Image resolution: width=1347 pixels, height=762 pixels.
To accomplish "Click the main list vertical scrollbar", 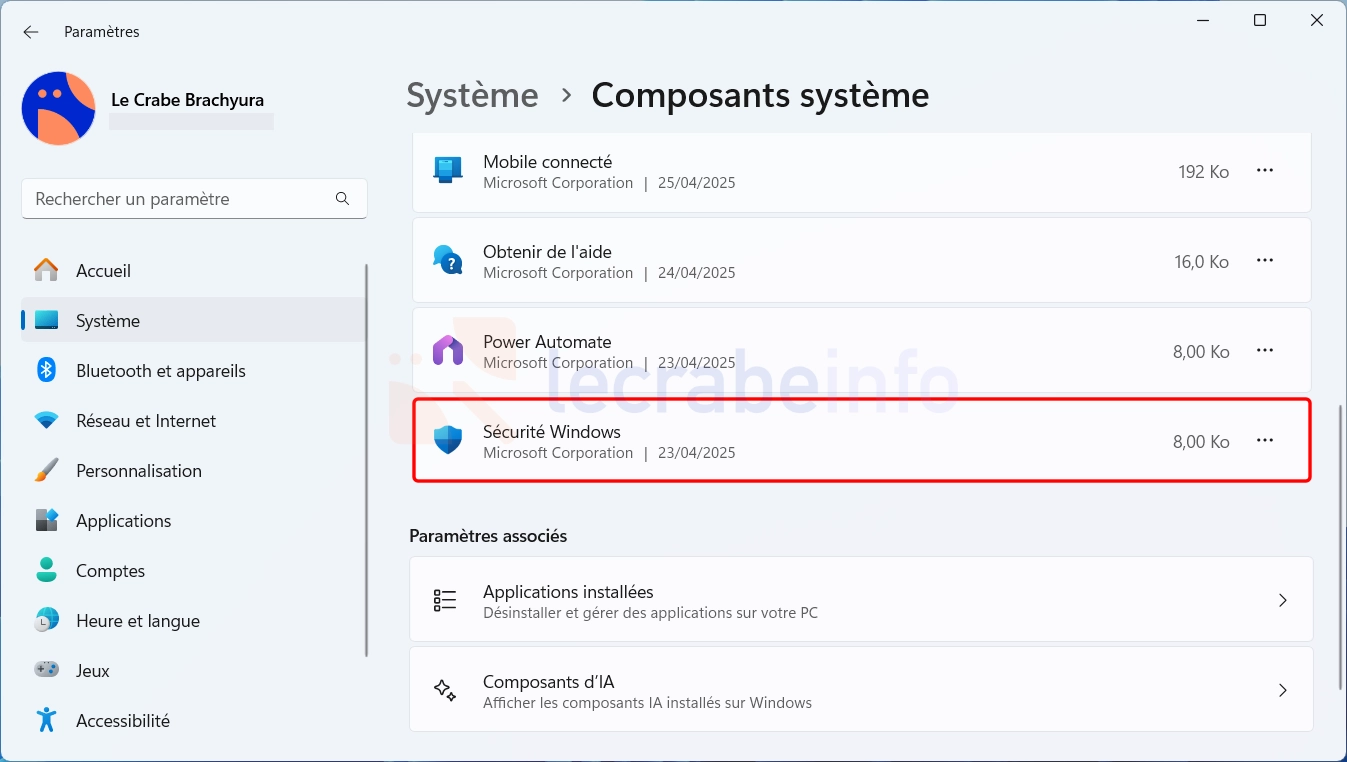I will pos(1340,546).
